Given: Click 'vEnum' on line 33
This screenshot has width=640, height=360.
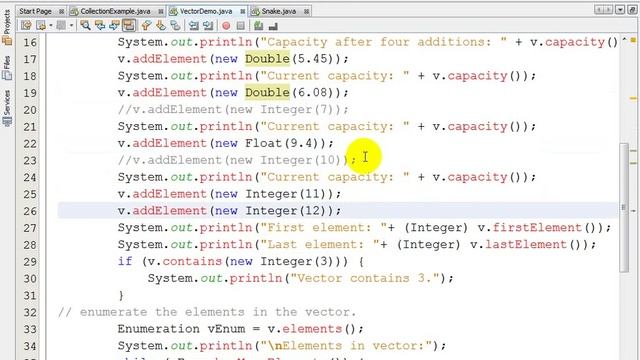Looking at the screenshot, I should pos(226,329).
